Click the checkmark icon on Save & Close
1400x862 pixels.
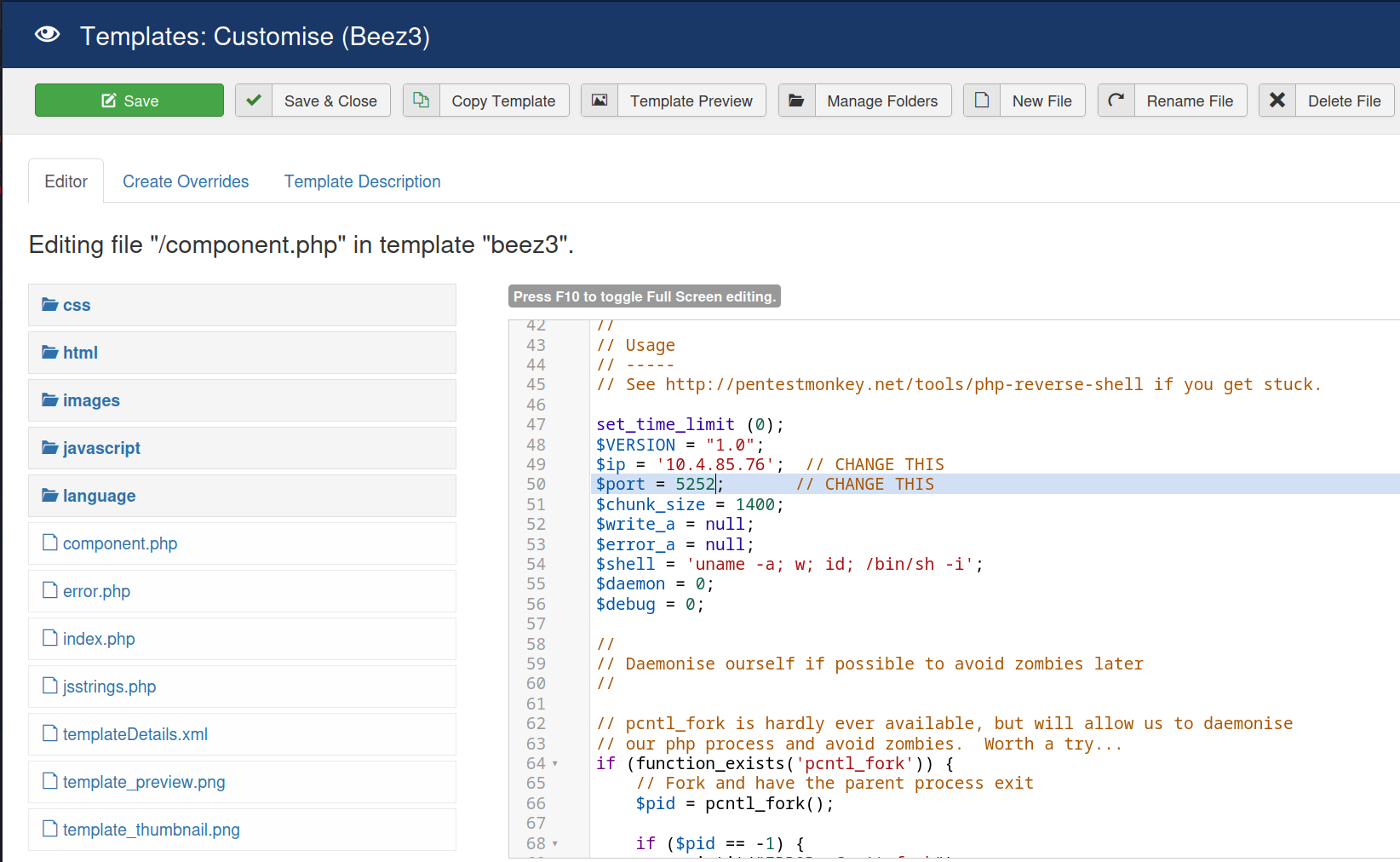[254, 101]
